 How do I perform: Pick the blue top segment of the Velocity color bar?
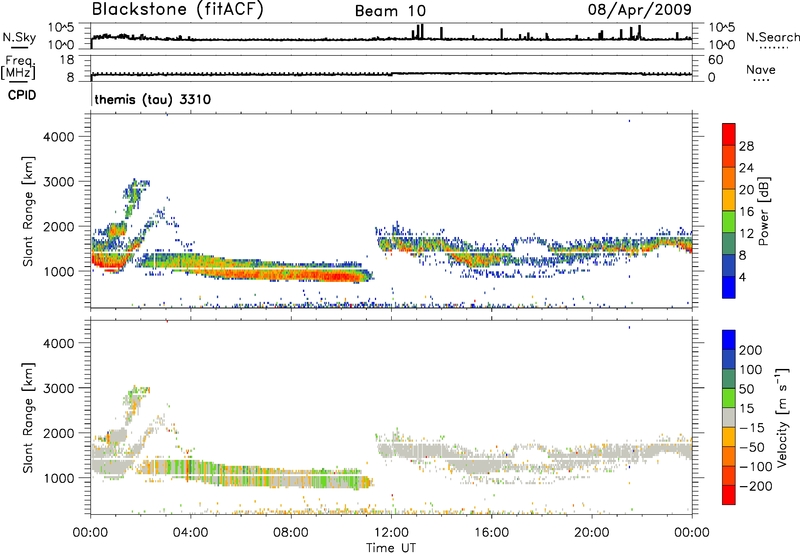729,340
